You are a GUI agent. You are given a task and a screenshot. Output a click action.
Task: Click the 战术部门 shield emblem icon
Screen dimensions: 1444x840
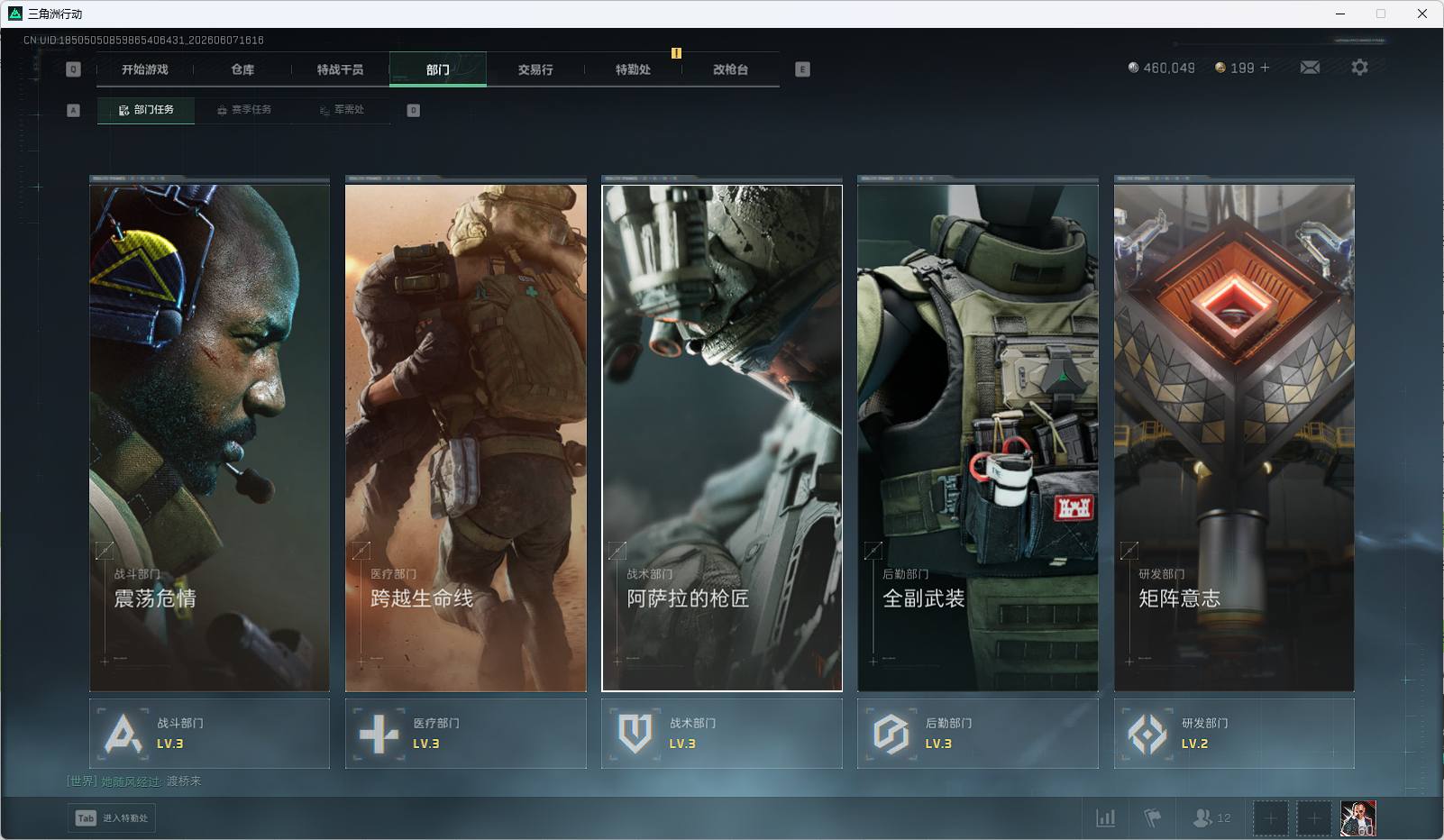[x=635, y=734]
